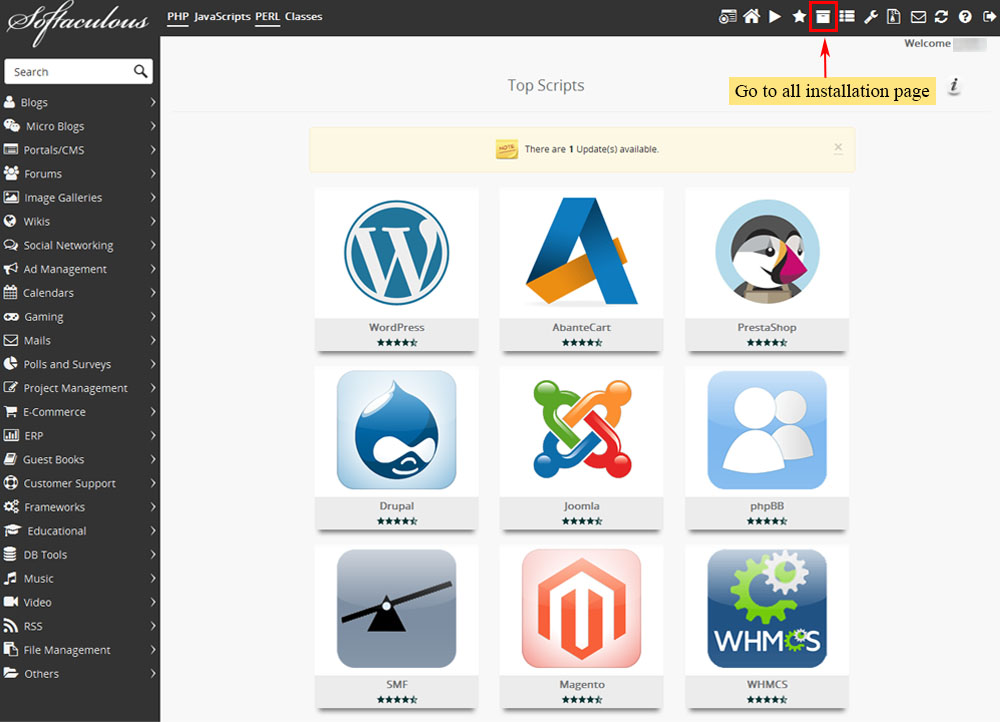The image size is (1000, 722).
Task: Open settings with the wrench icon
Action: click(x=870, y=17)
